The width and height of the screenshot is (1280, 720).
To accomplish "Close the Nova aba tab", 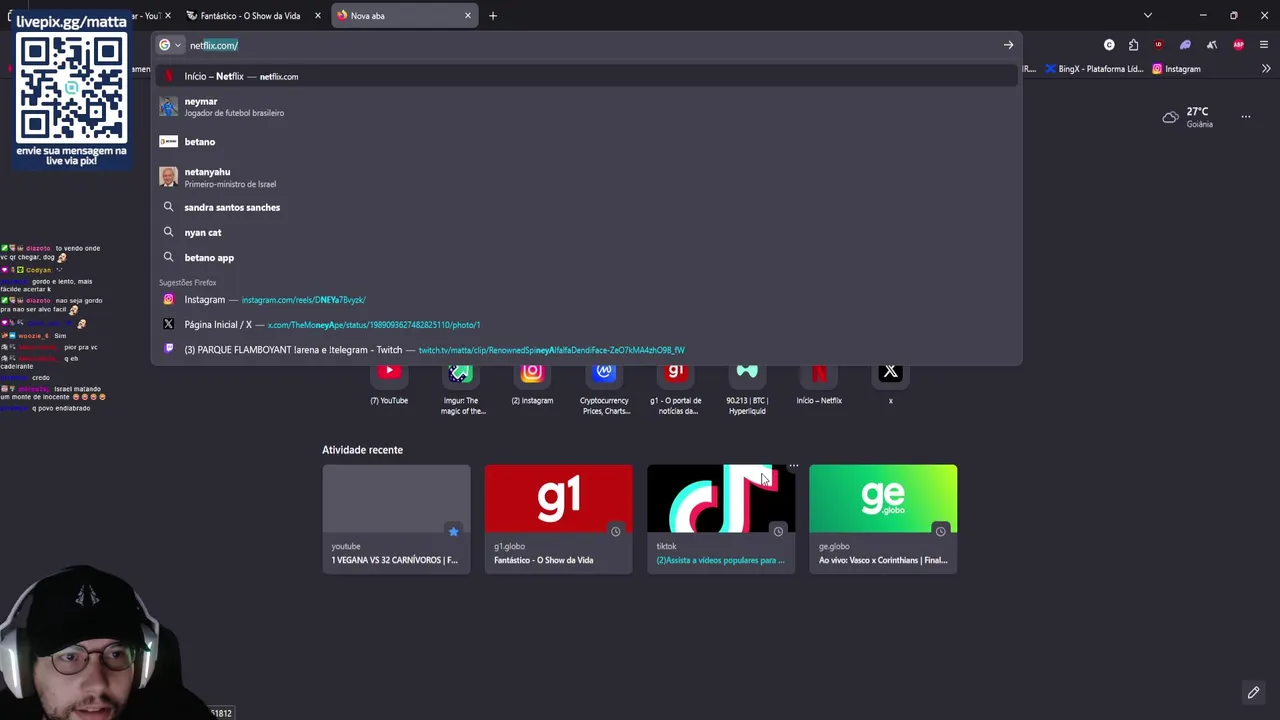I will [x=467, y=16].
